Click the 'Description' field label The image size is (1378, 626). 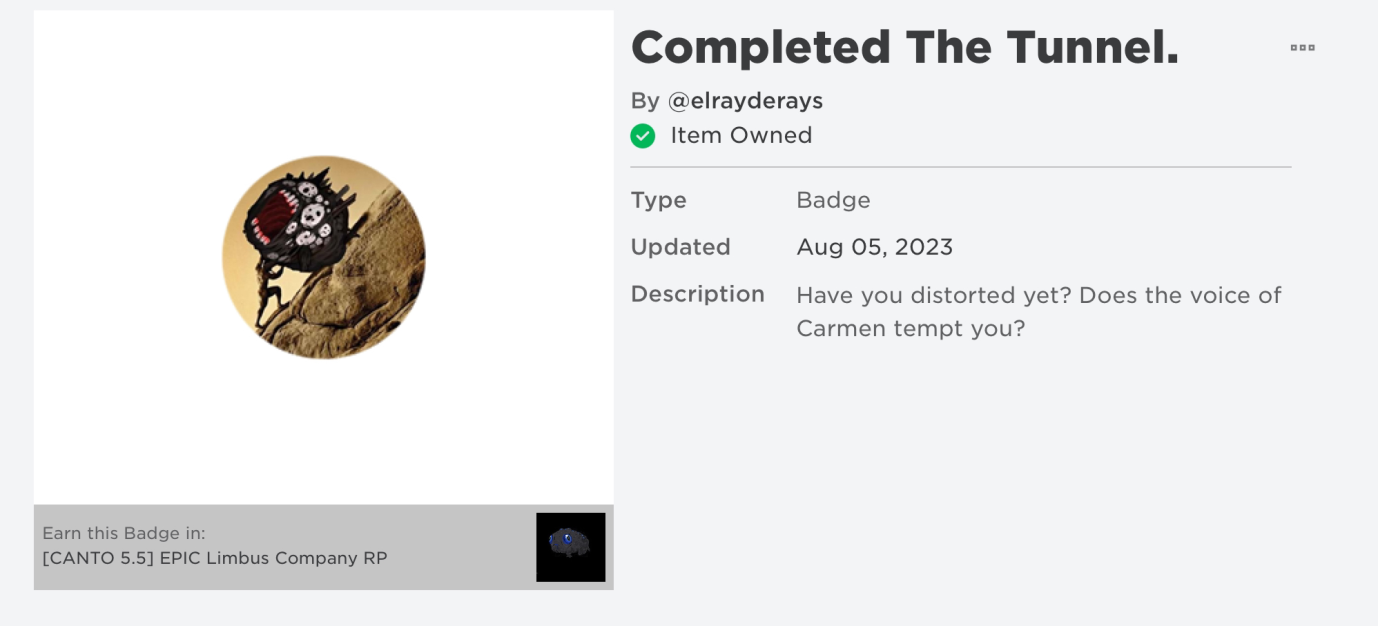click(697, 294)
